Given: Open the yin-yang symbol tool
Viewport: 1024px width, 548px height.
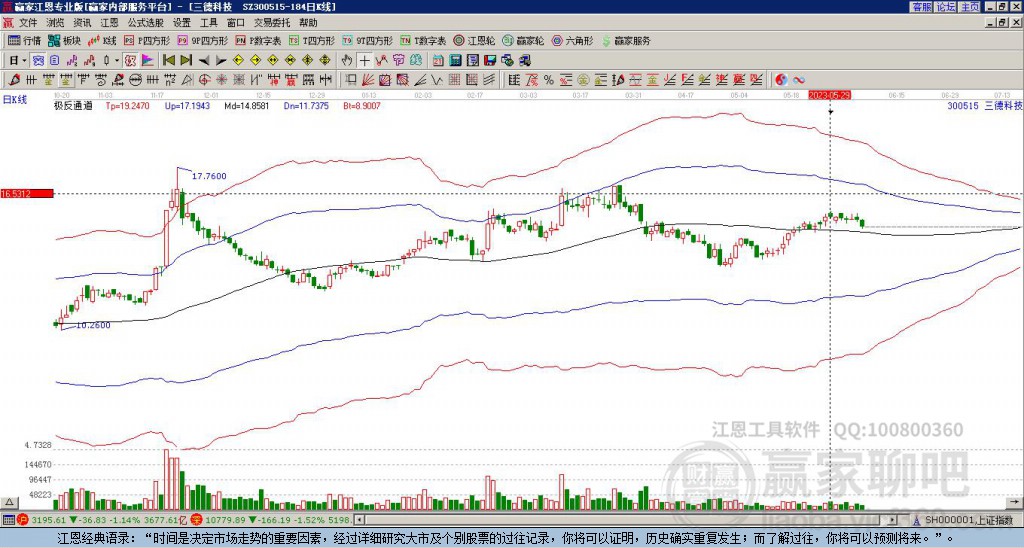Looking at the screenshot, I should [781, 80].
